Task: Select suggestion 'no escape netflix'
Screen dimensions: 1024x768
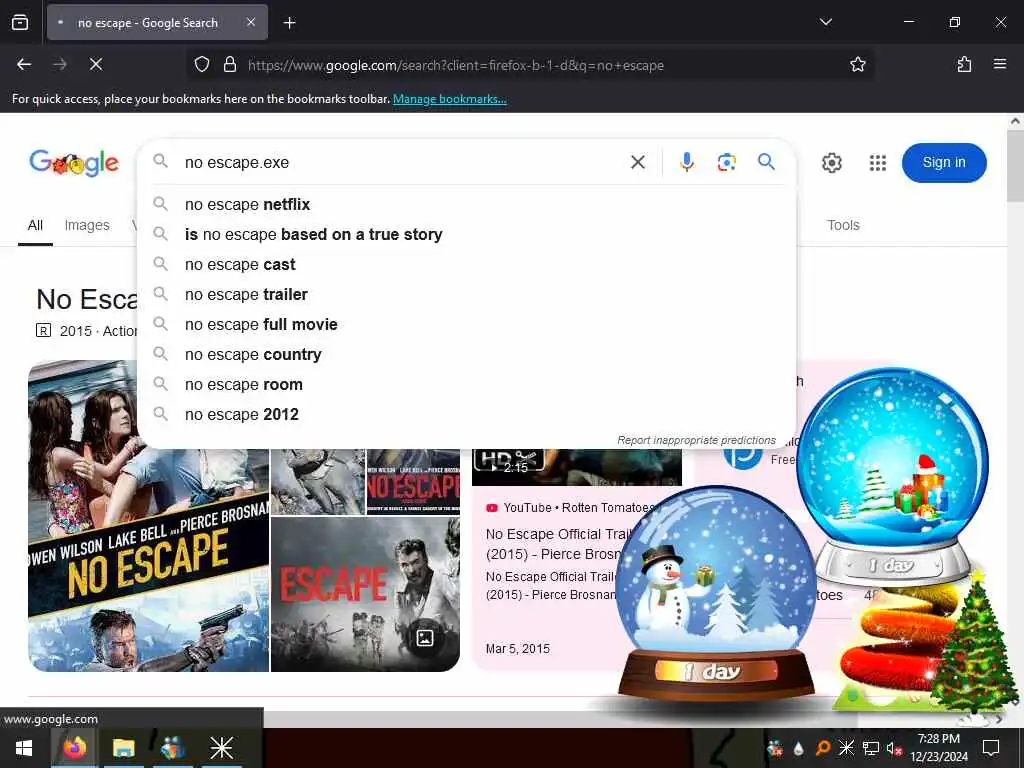Action: [x=466, y=204]
